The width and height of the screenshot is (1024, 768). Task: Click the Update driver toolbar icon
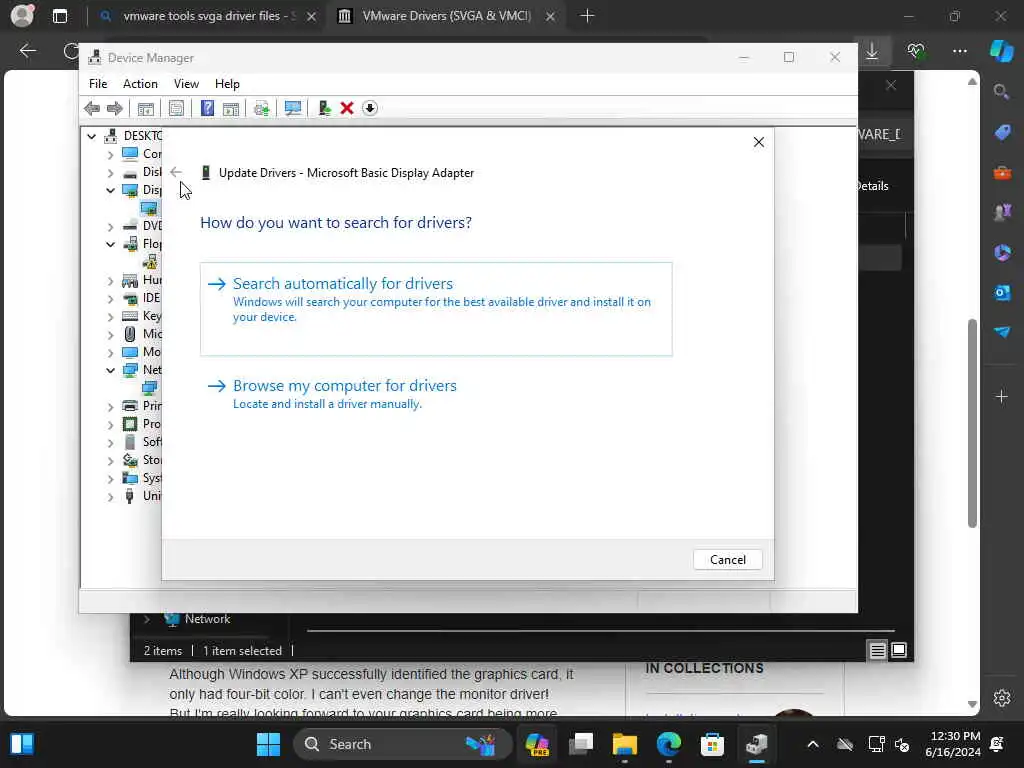click(x=262, y=108)
